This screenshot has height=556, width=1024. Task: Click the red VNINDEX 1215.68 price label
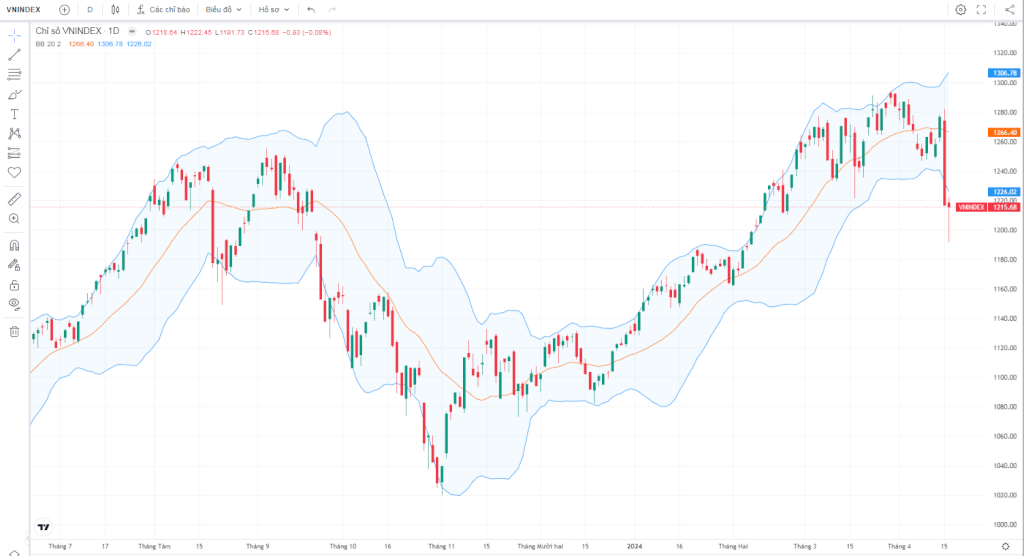[987, 207]
